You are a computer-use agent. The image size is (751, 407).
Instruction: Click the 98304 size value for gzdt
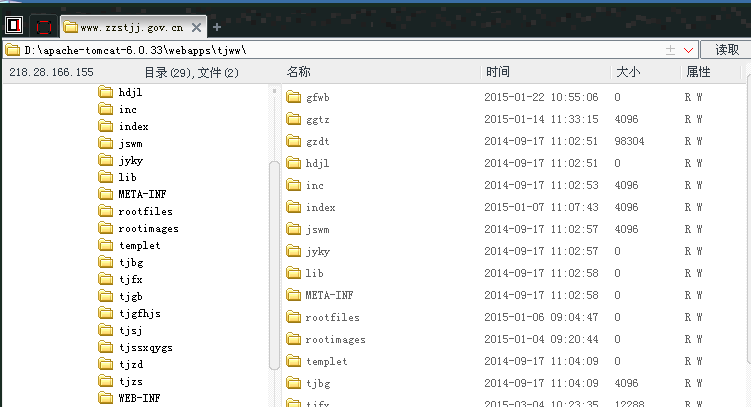click(x=629, y=141)
